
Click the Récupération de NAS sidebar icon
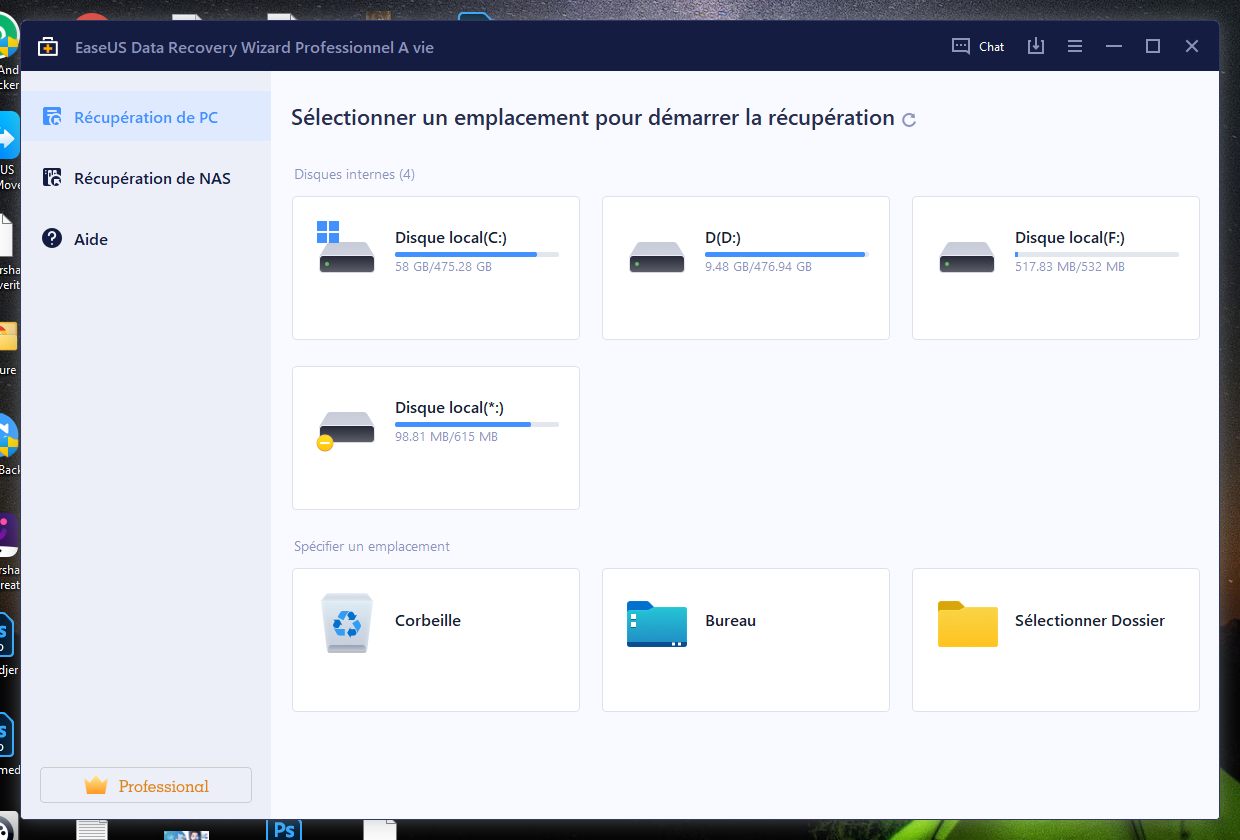pos(52,178)
